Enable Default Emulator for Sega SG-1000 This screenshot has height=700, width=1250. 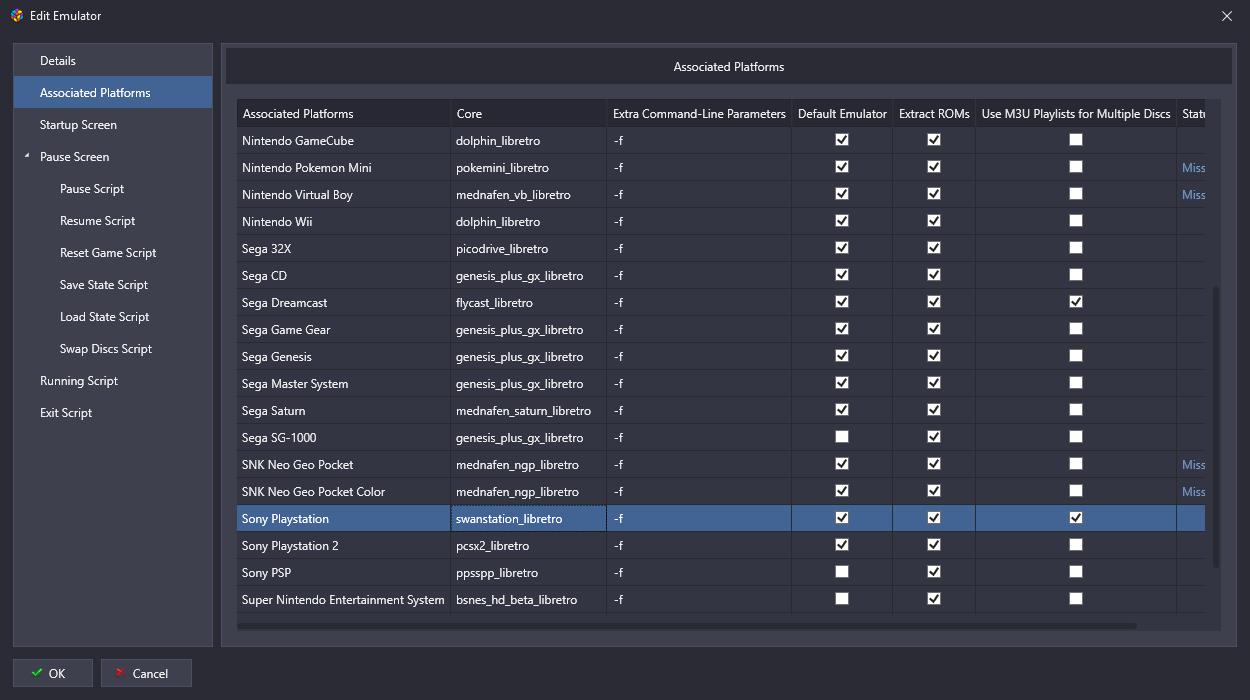click(x=842, y=437)
